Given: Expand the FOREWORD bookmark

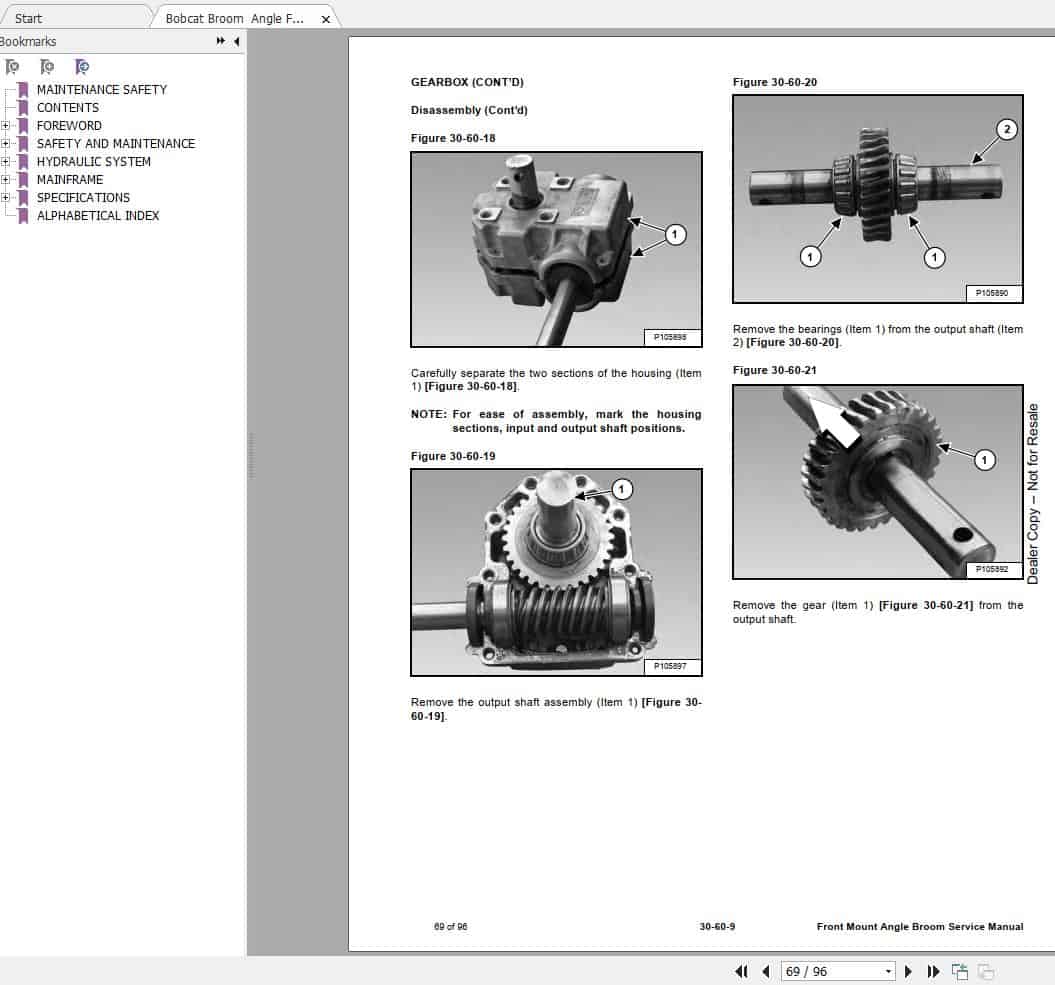Looking at the screenshot, I should pyautogui.click(x=8, y=125).
